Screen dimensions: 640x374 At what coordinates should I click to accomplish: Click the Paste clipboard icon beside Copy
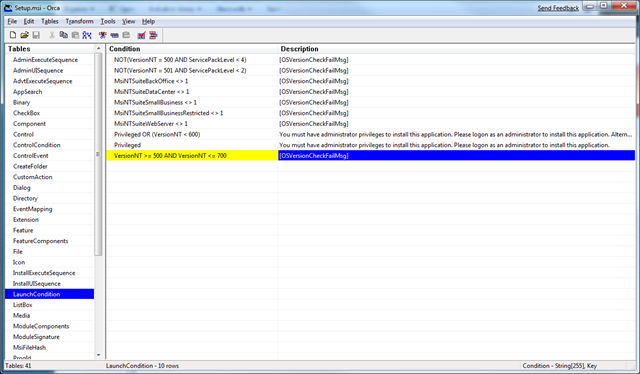click(x=75, y=35)
